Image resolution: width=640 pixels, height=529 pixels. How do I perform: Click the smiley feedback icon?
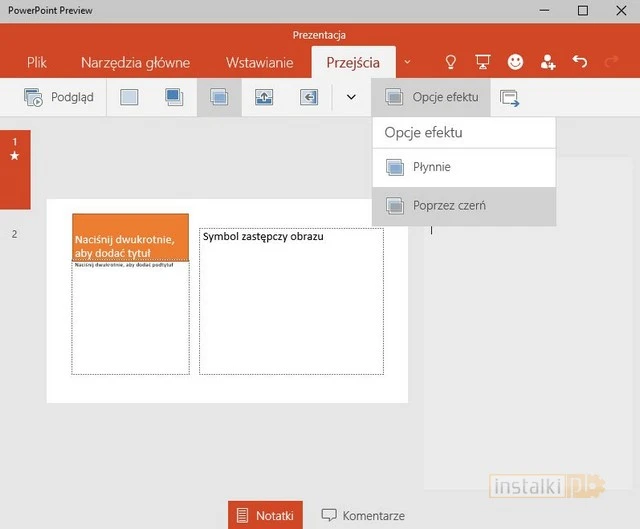[515, 62]
